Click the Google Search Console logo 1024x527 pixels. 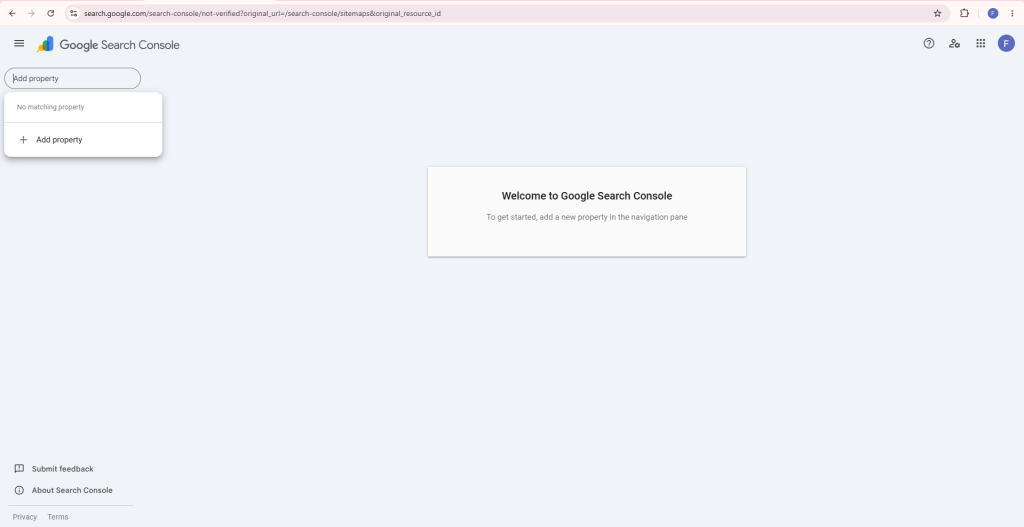108,44
